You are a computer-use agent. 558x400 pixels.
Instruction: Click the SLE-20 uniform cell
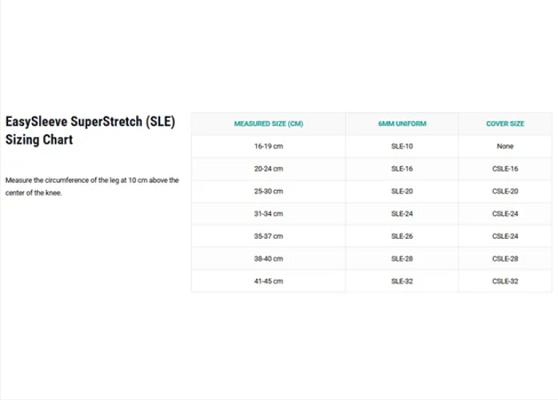(402, 191)
